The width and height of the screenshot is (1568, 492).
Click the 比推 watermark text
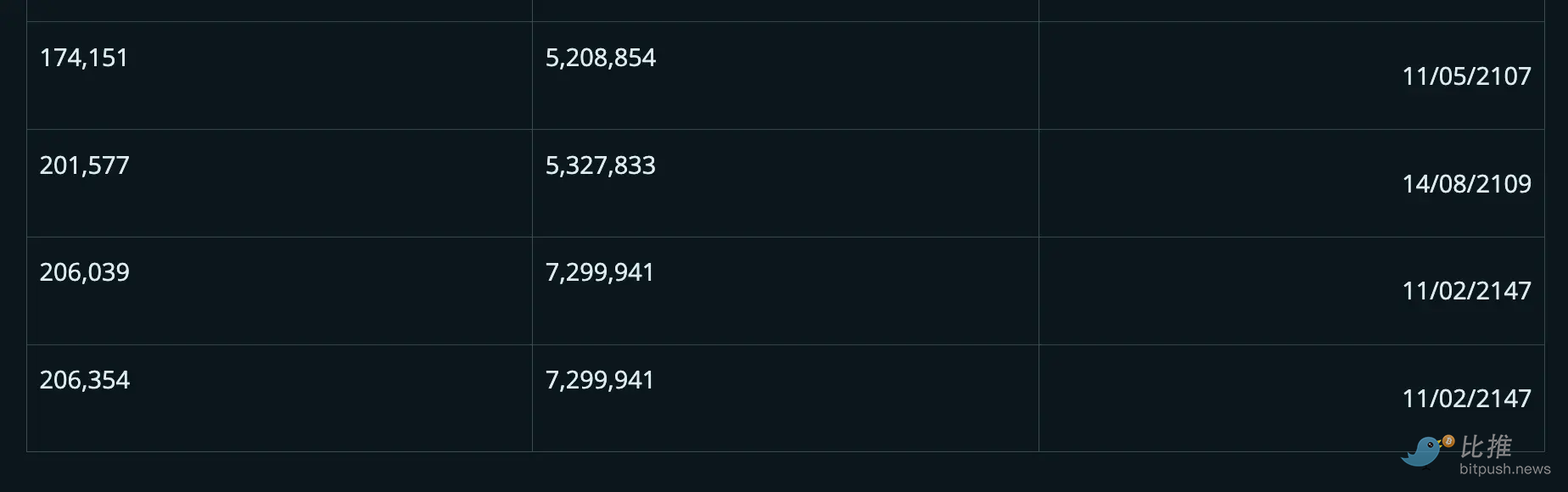pos(1486,446)
